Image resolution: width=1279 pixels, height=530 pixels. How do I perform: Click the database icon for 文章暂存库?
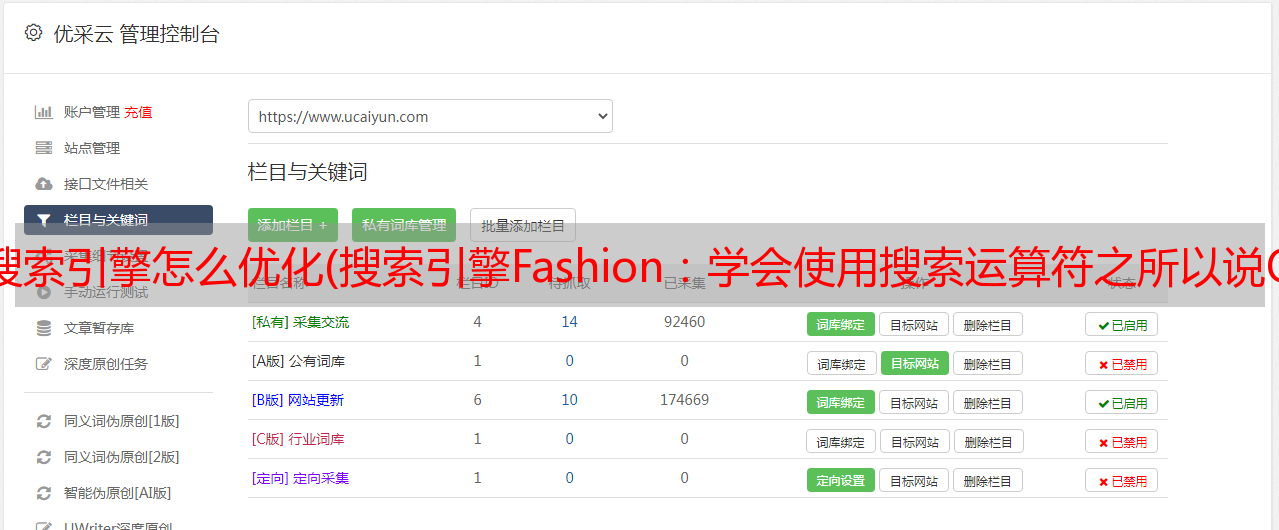coord(44,328)
